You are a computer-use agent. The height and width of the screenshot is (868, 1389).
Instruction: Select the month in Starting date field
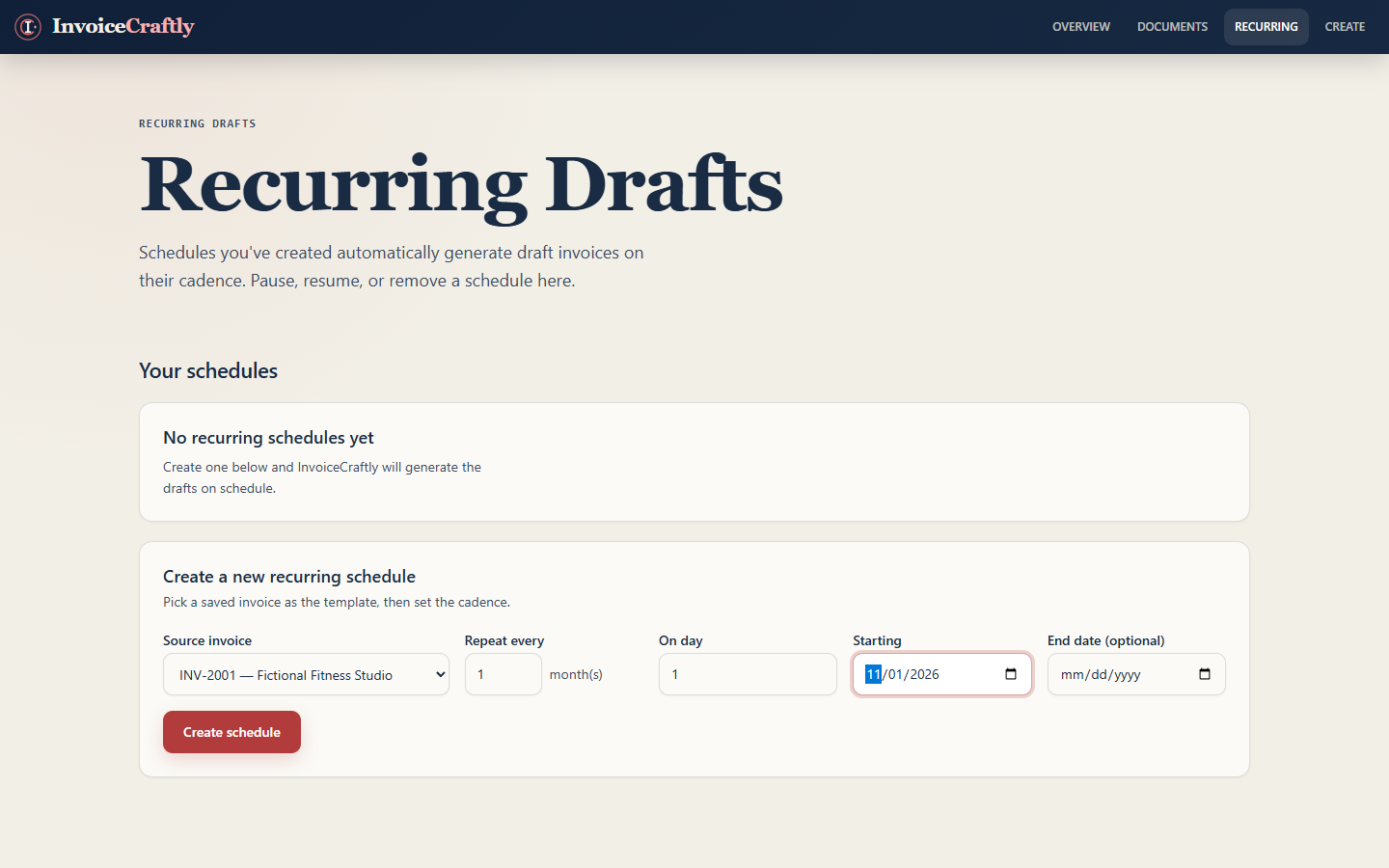coord(873,674)
